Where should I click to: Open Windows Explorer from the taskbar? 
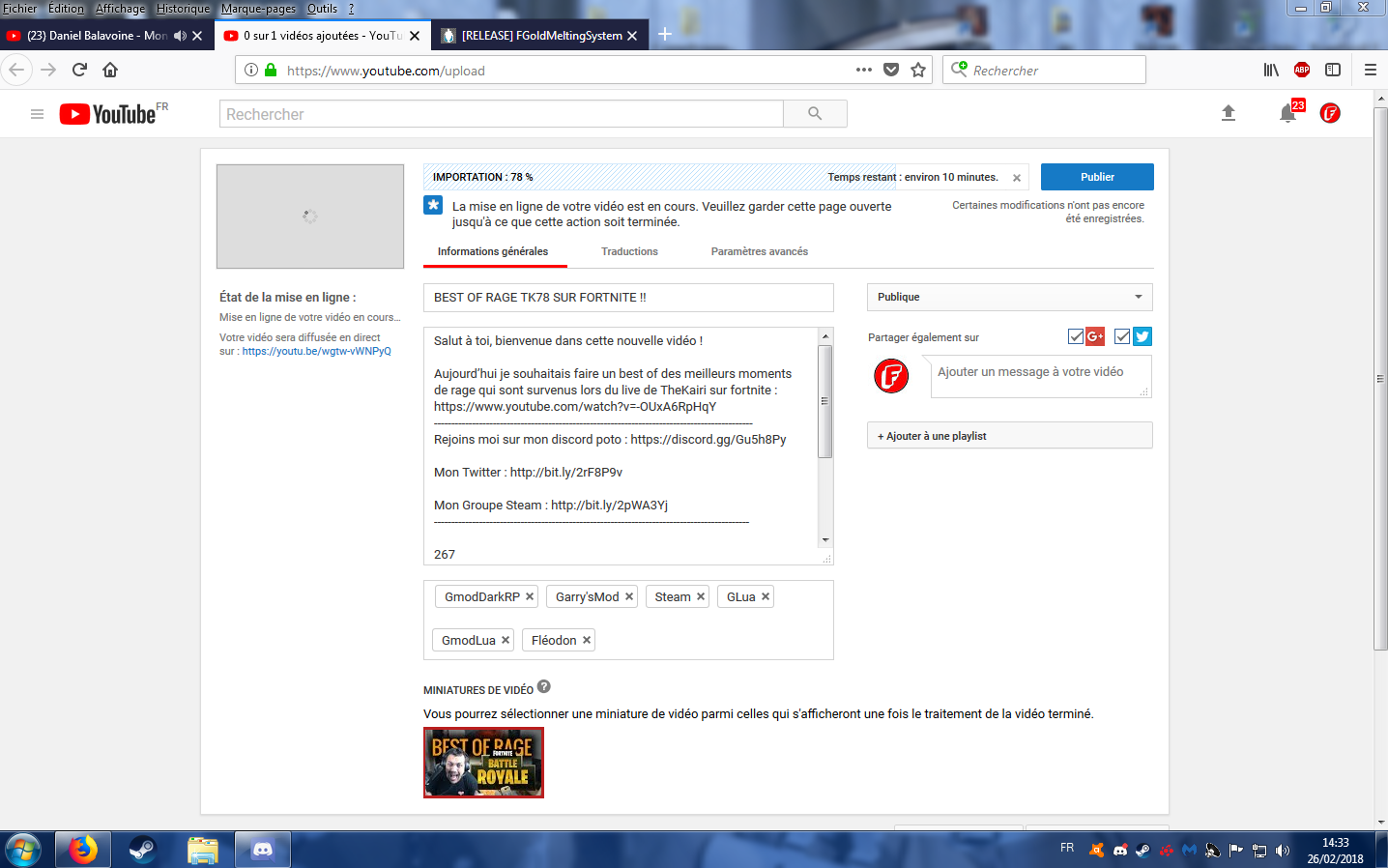pos(202,851)
